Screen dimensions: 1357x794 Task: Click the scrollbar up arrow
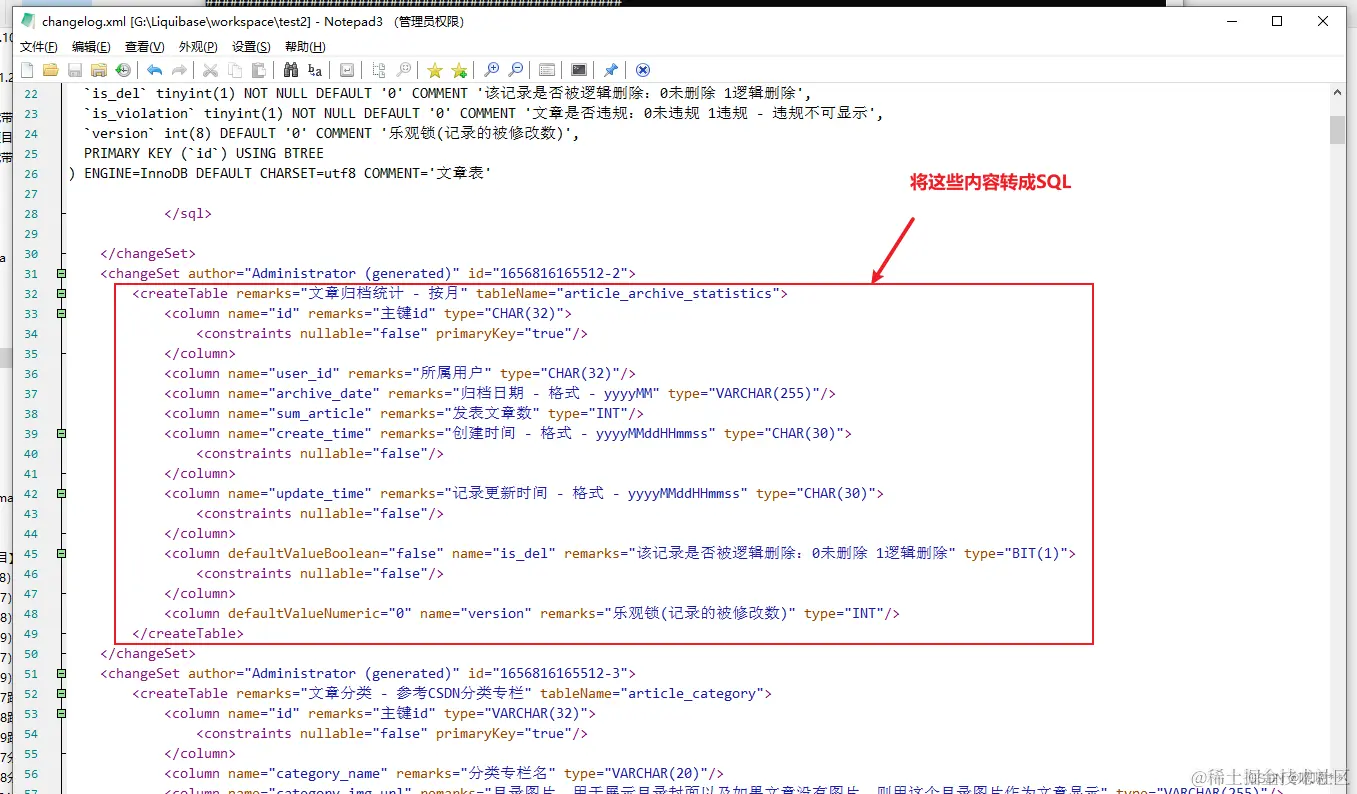(x=1337, y=92)
